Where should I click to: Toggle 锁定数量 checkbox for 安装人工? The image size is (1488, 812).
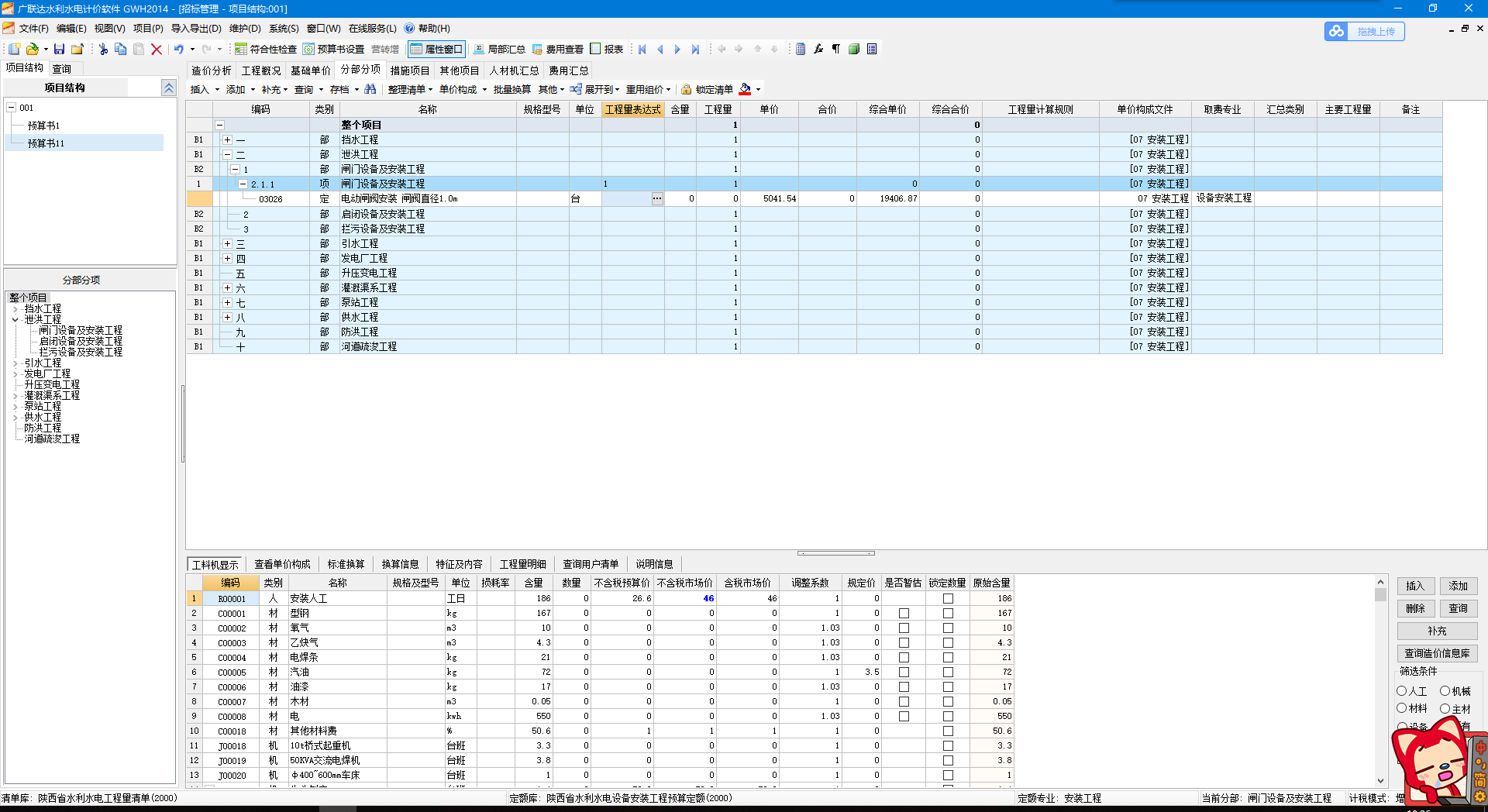pyautogui.click(x=948, y=599)
